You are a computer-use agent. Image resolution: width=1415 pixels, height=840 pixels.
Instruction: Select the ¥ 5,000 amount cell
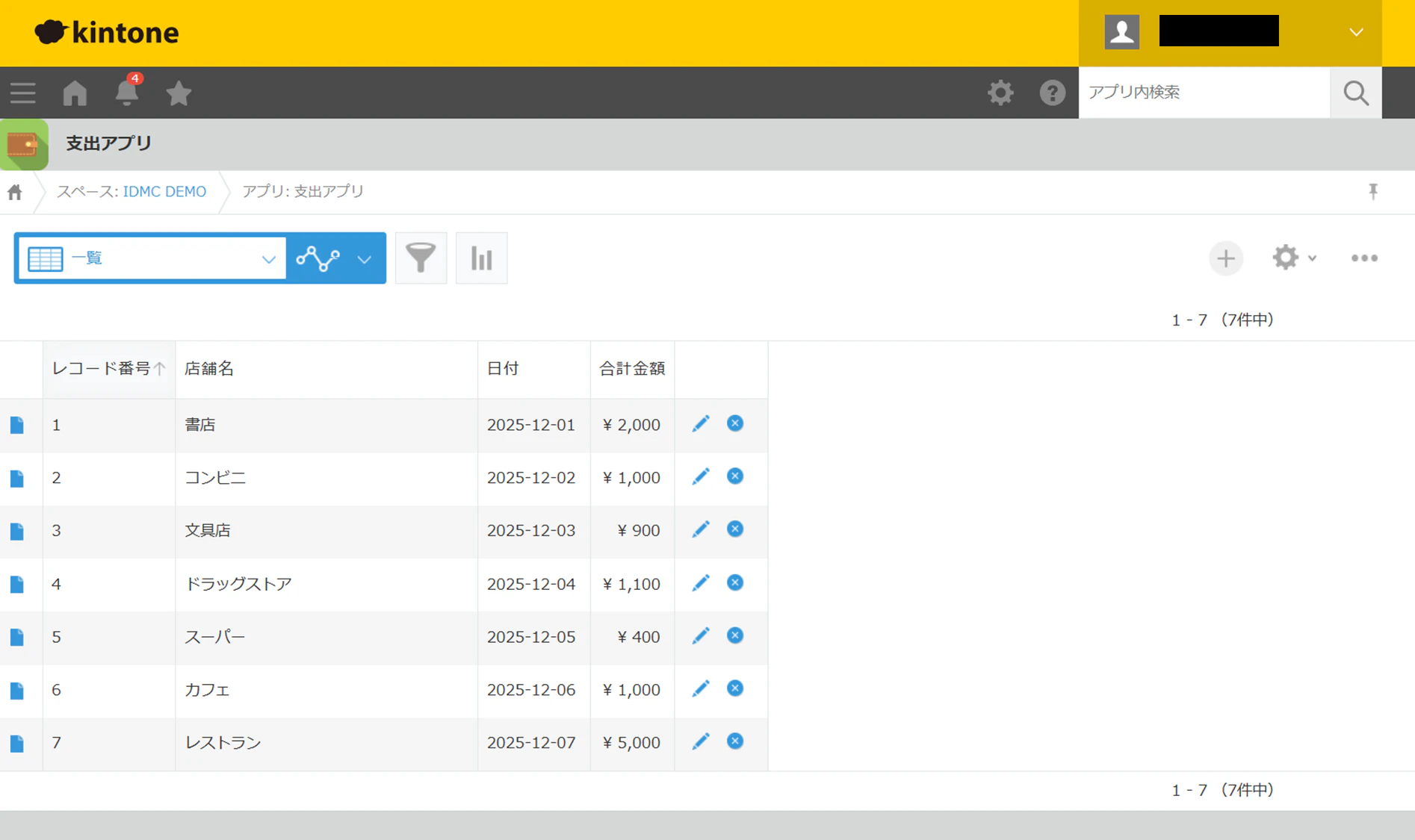pyautogui.click(x=632, y=743)
